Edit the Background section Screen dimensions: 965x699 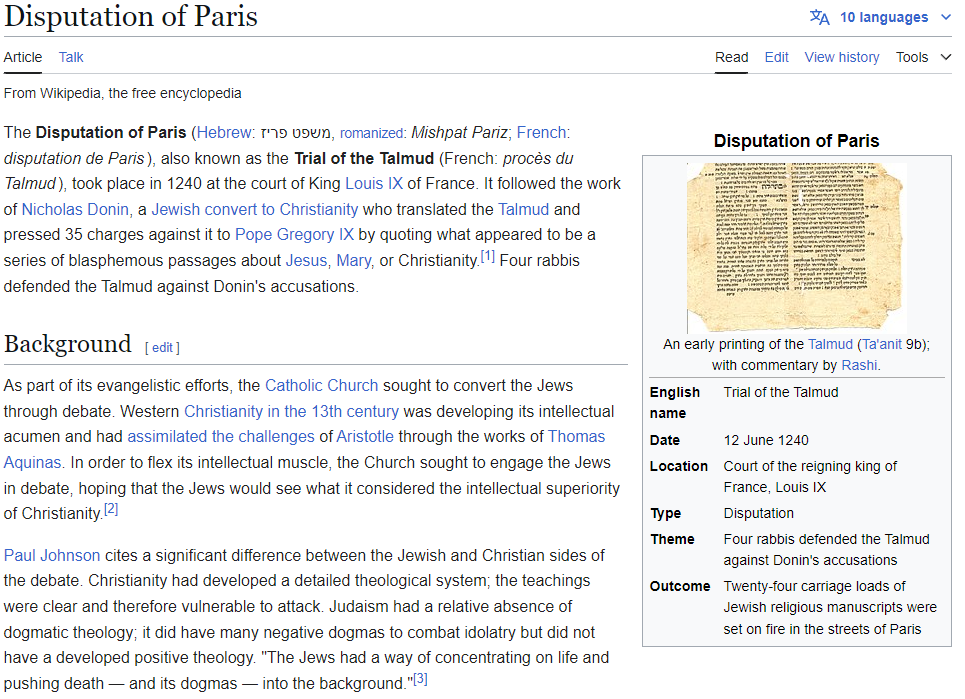point(162,348)
